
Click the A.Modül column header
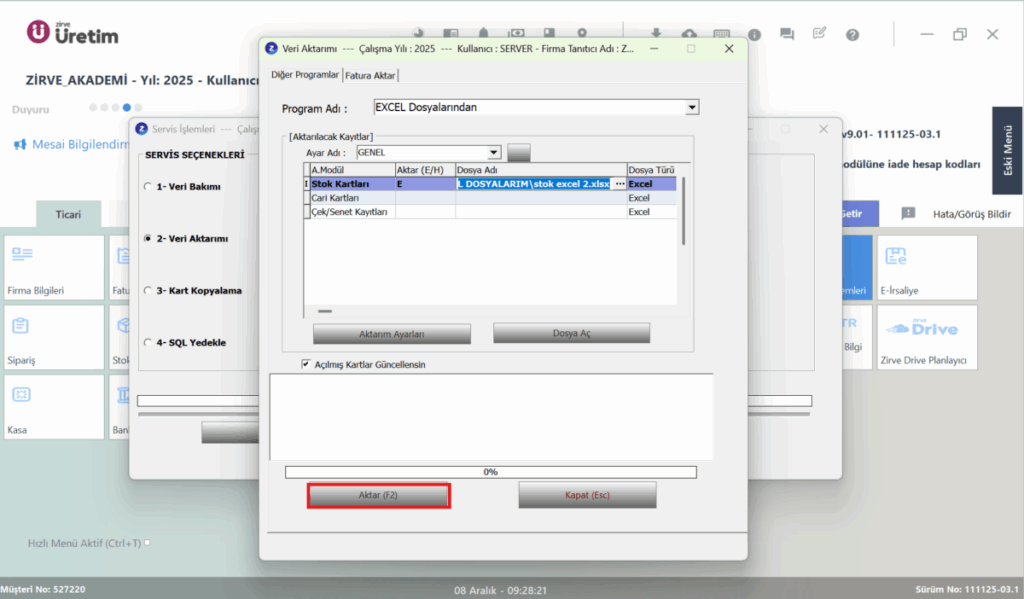(352, 170)
